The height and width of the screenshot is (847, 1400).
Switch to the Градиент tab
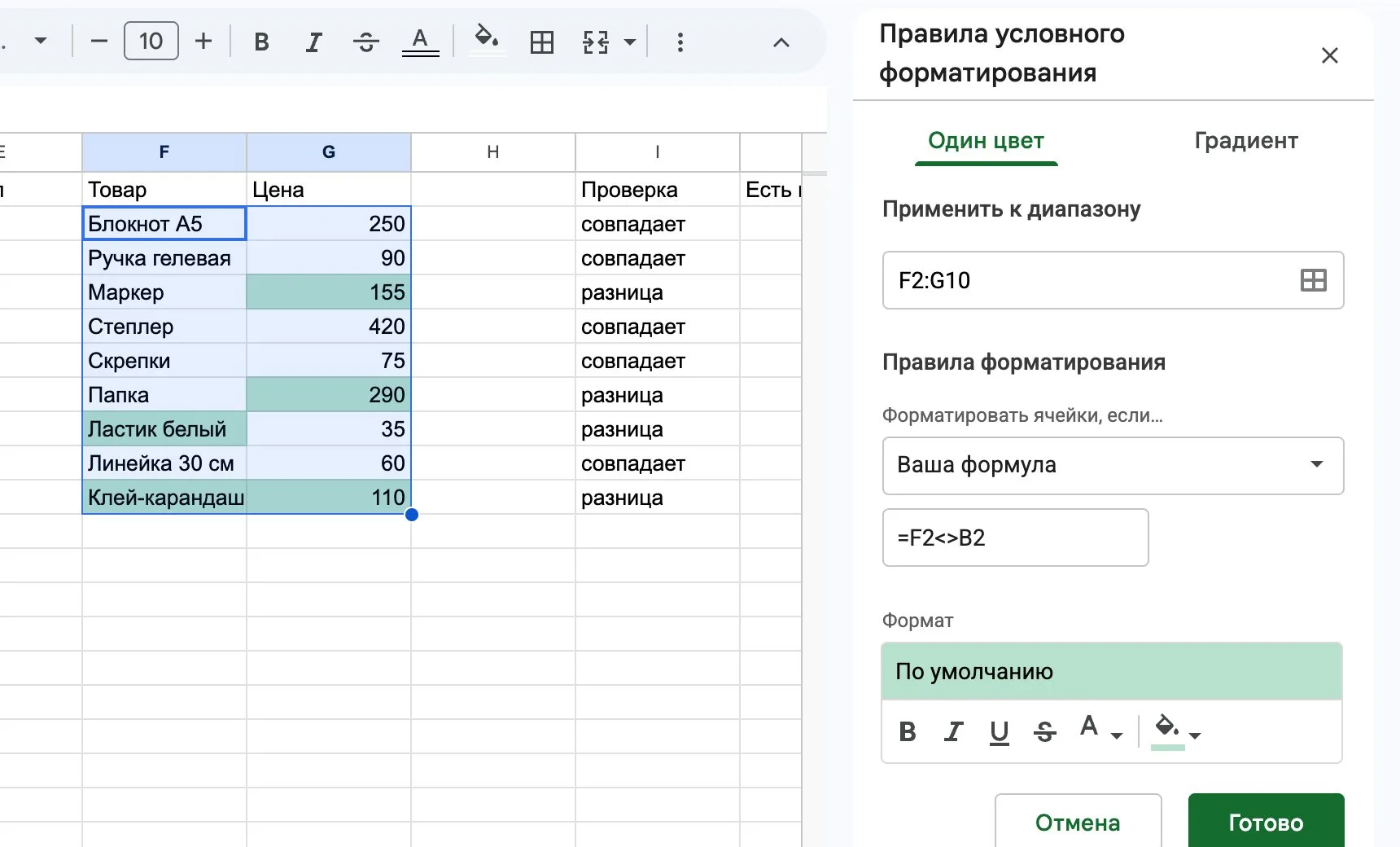point(1245,141)
